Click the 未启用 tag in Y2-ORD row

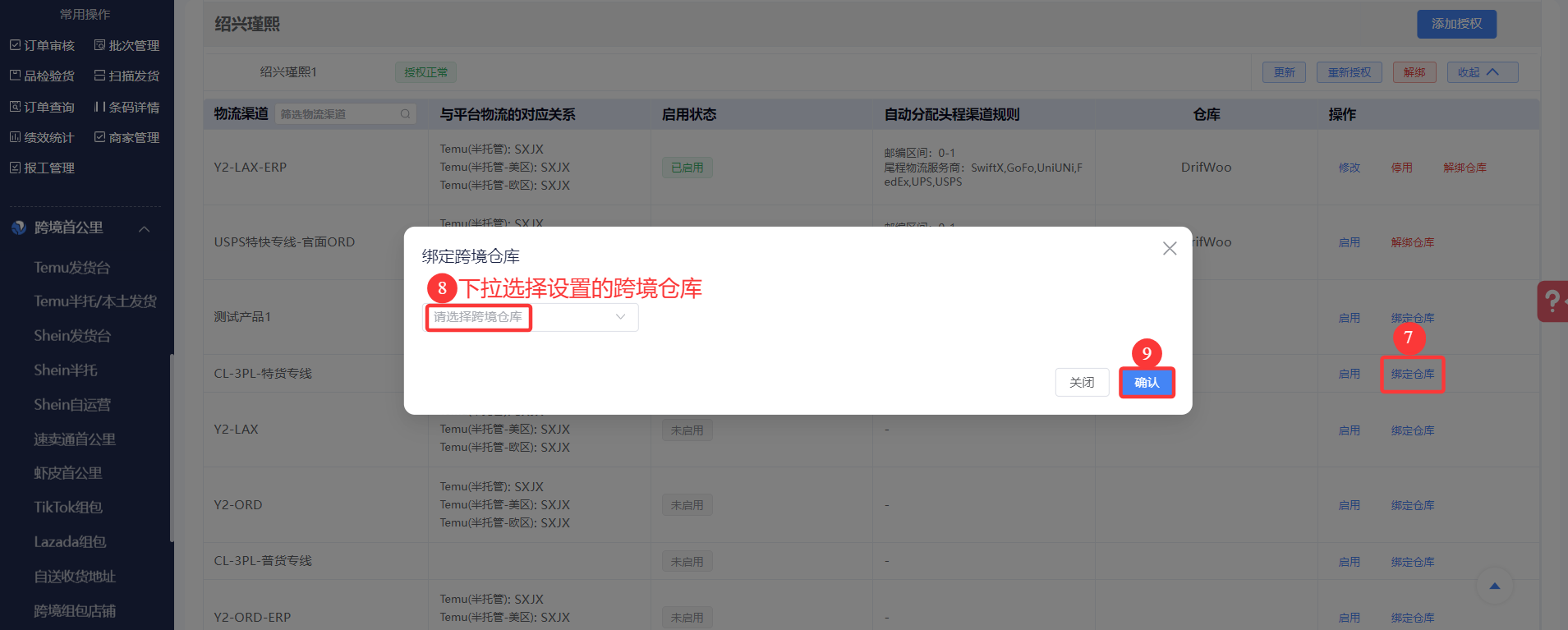[687, 505]
